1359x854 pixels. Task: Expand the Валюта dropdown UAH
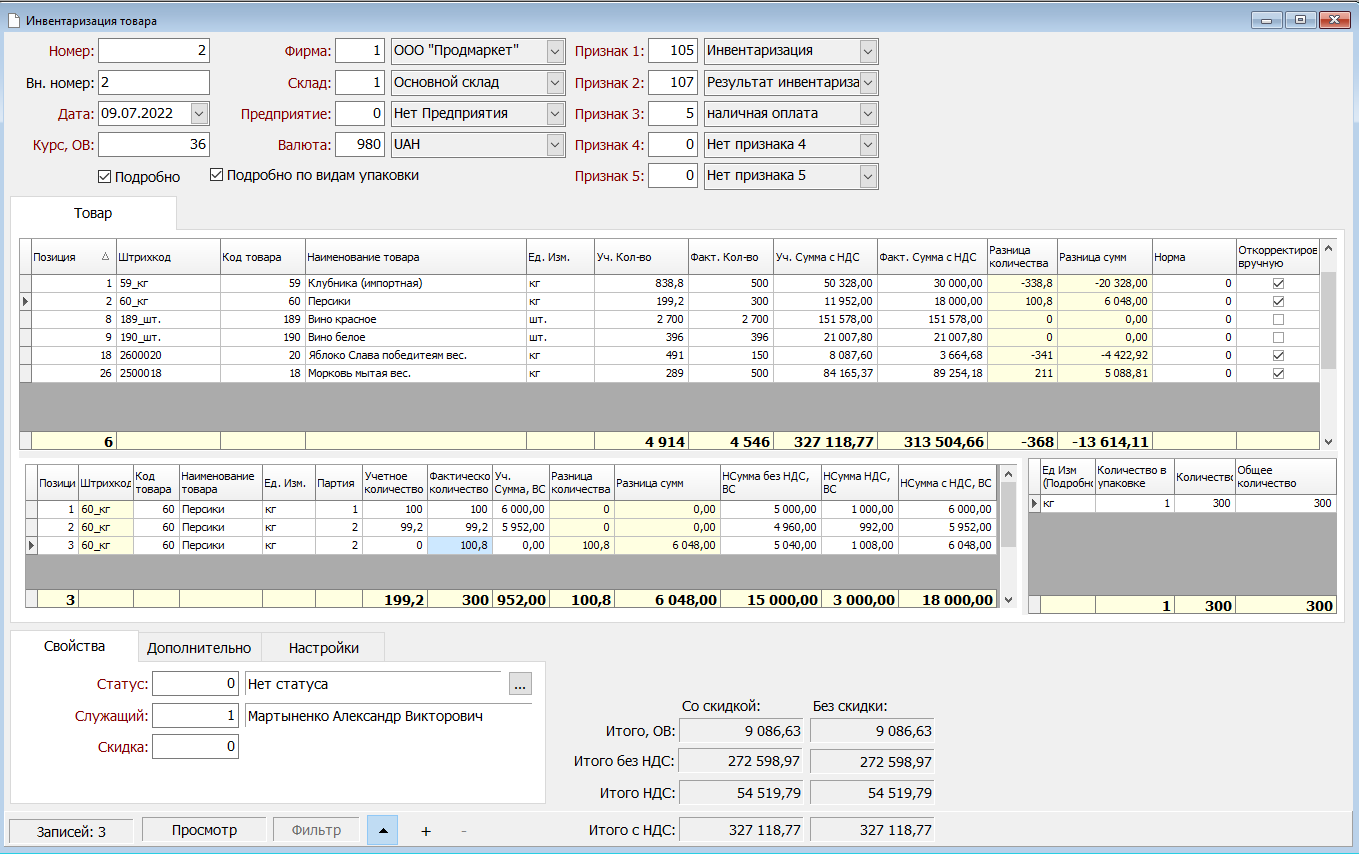coord(556,144)
